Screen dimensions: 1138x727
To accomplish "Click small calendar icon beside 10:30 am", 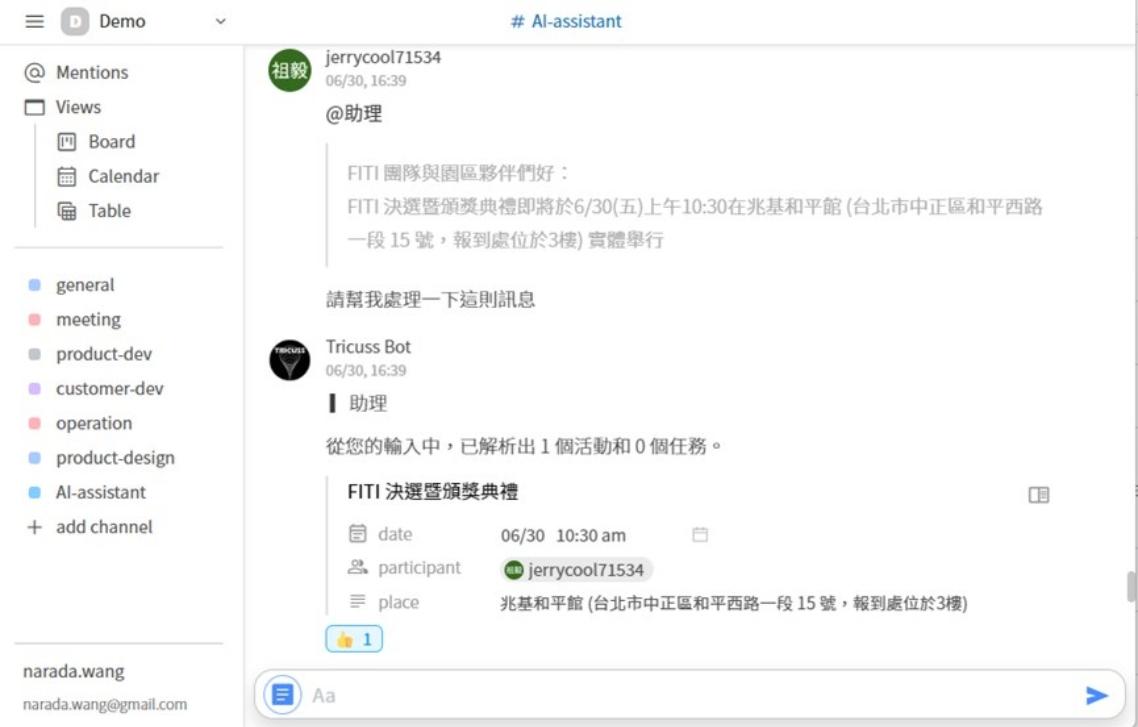I will click(x=700, y=535).
